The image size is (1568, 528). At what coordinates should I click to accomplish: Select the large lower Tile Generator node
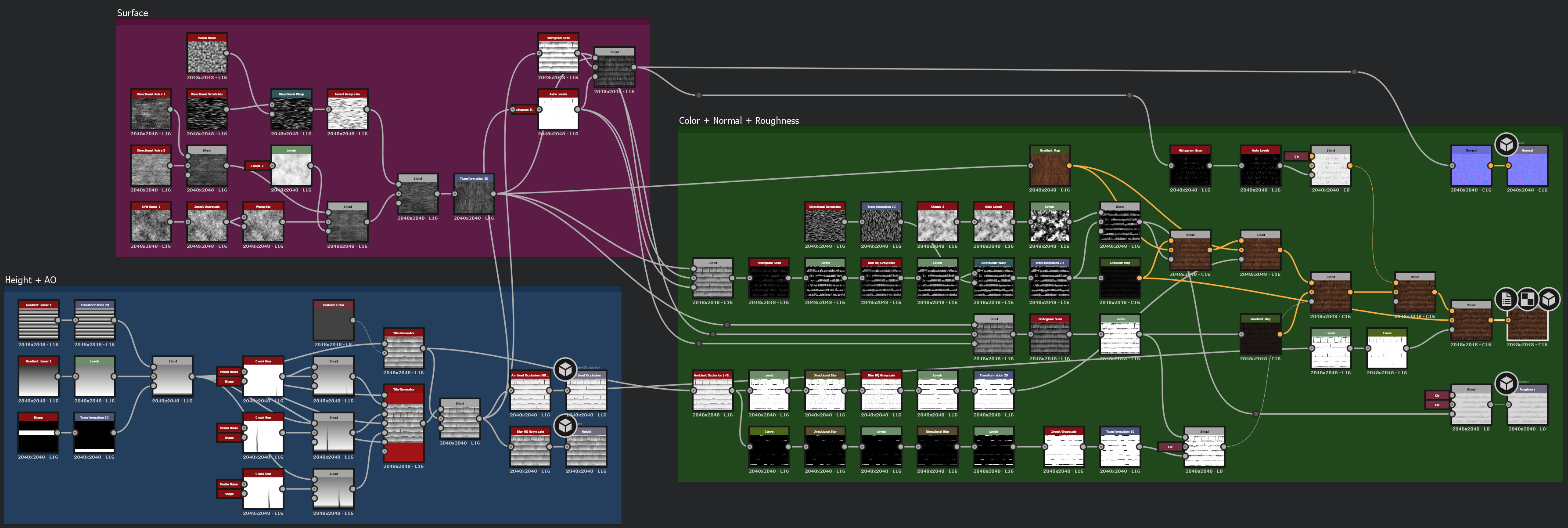(x=403, y=423)
